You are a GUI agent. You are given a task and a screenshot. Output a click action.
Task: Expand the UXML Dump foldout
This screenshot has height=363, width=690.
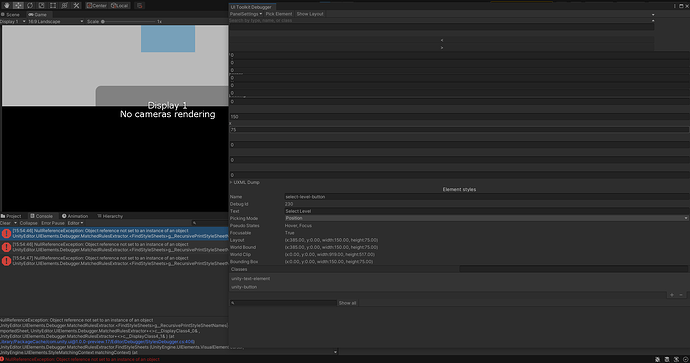tap(246, 182)
